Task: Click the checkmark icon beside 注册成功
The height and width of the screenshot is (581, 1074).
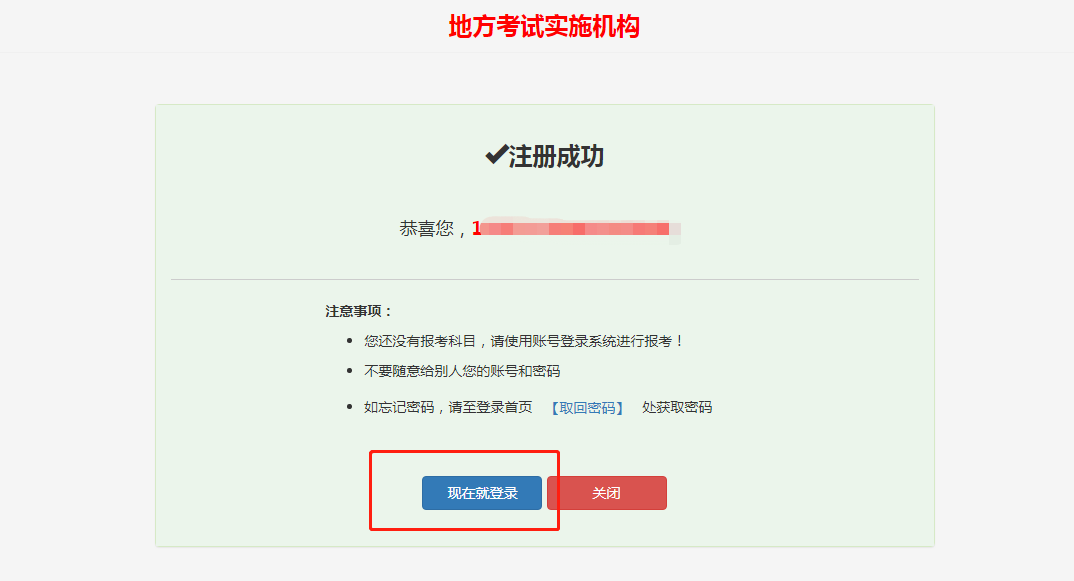Action: click(x=496, y=156)
